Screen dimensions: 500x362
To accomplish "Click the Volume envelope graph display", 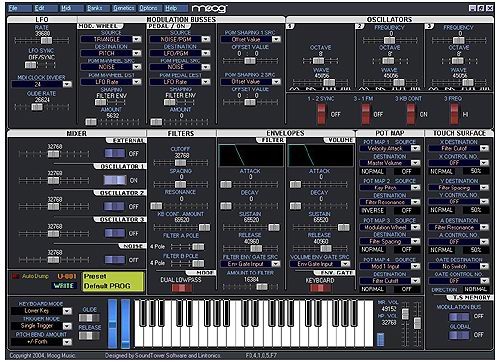I will click(321, 155).
